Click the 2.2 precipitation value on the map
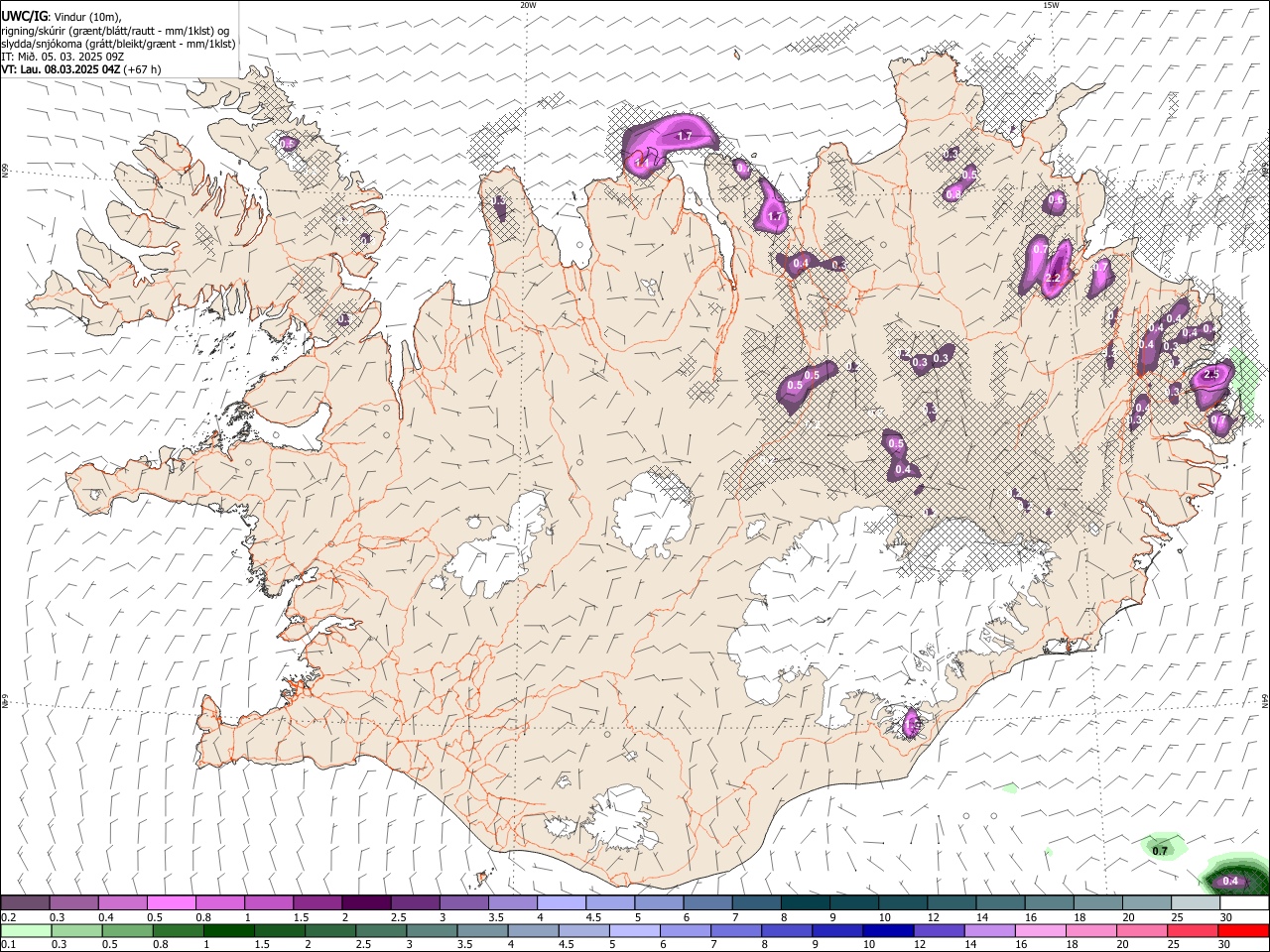Viewport: 1270px width, 952px height. tap(1054, 278)
